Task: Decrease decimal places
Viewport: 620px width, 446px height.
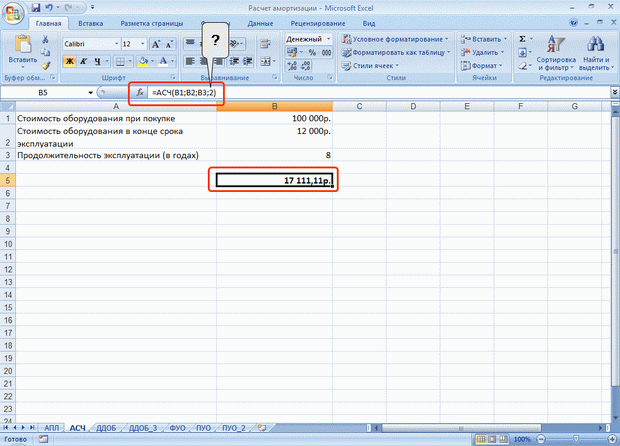Action: point(306,66)
